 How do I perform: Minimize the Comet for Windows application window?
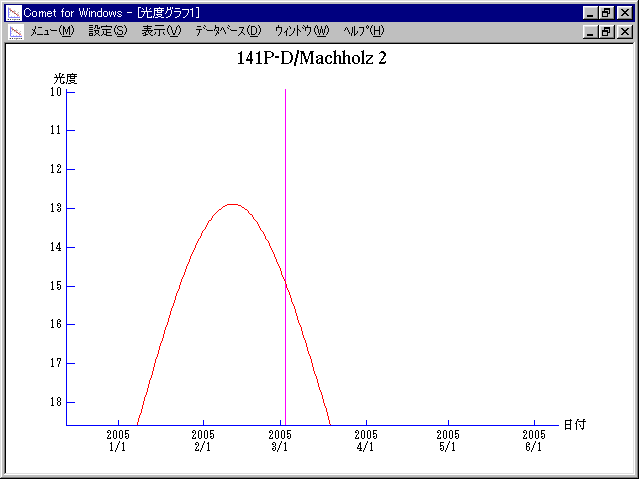pyautogui.click(x=590, y=12)
